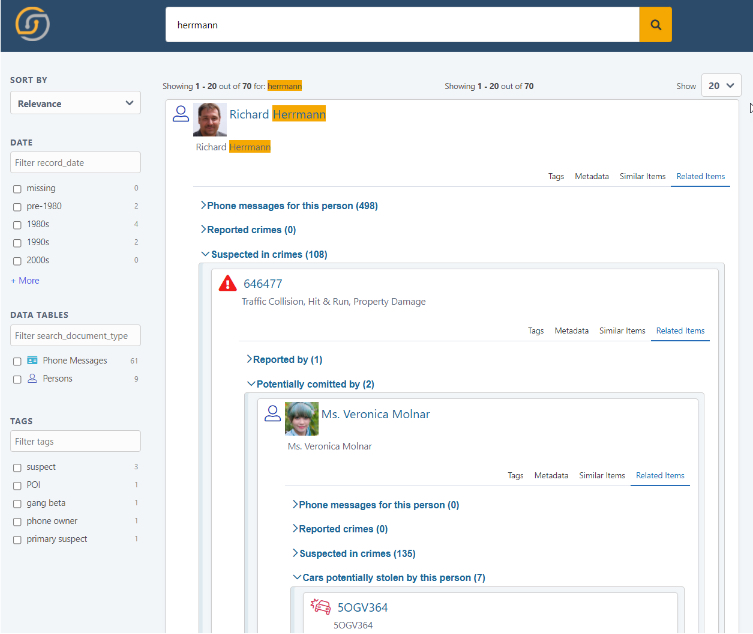Open Similar Items tab for Veronica Molnar
This screenshot has width=753, height=634.
pos(602,476)
